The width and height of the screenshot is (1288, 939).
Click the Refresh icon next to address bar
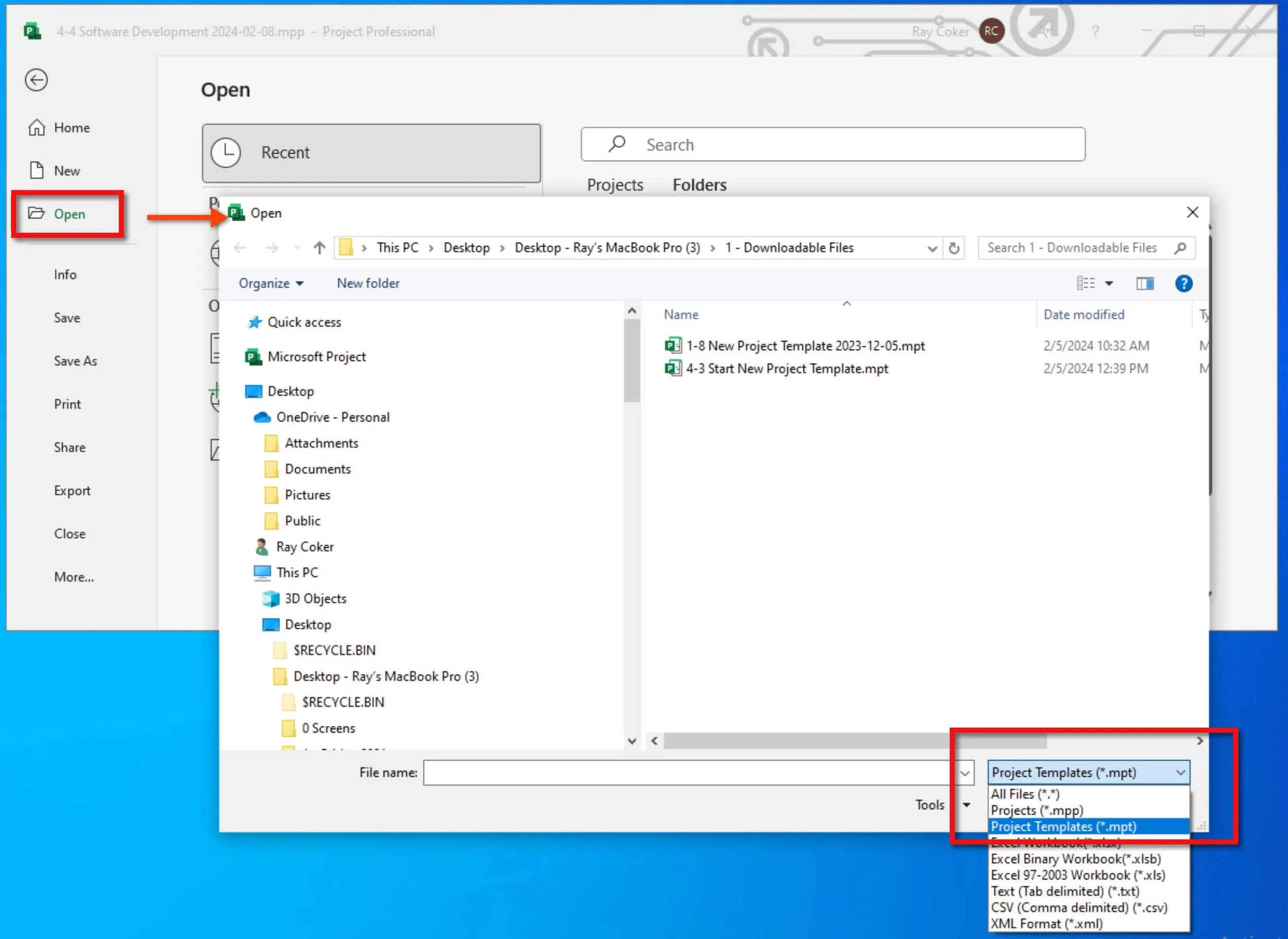click(x=954, y=248)
